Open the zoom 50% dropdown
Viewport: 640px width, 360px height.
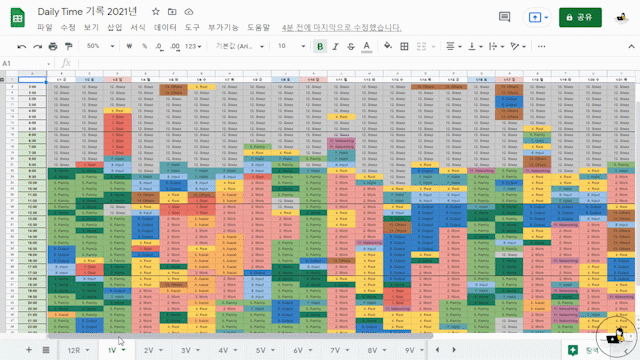point(100,46)
